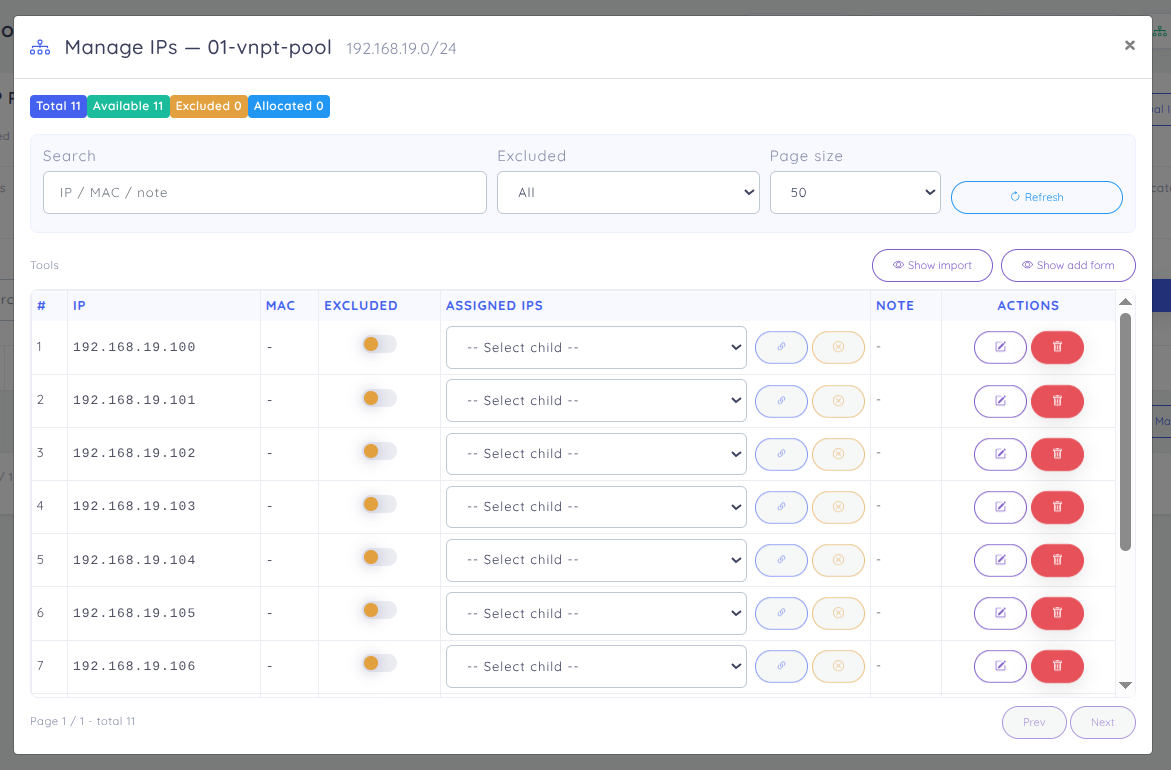
Task: Edit the 192.168.19.101 row
Action: tap(1000, 401)
